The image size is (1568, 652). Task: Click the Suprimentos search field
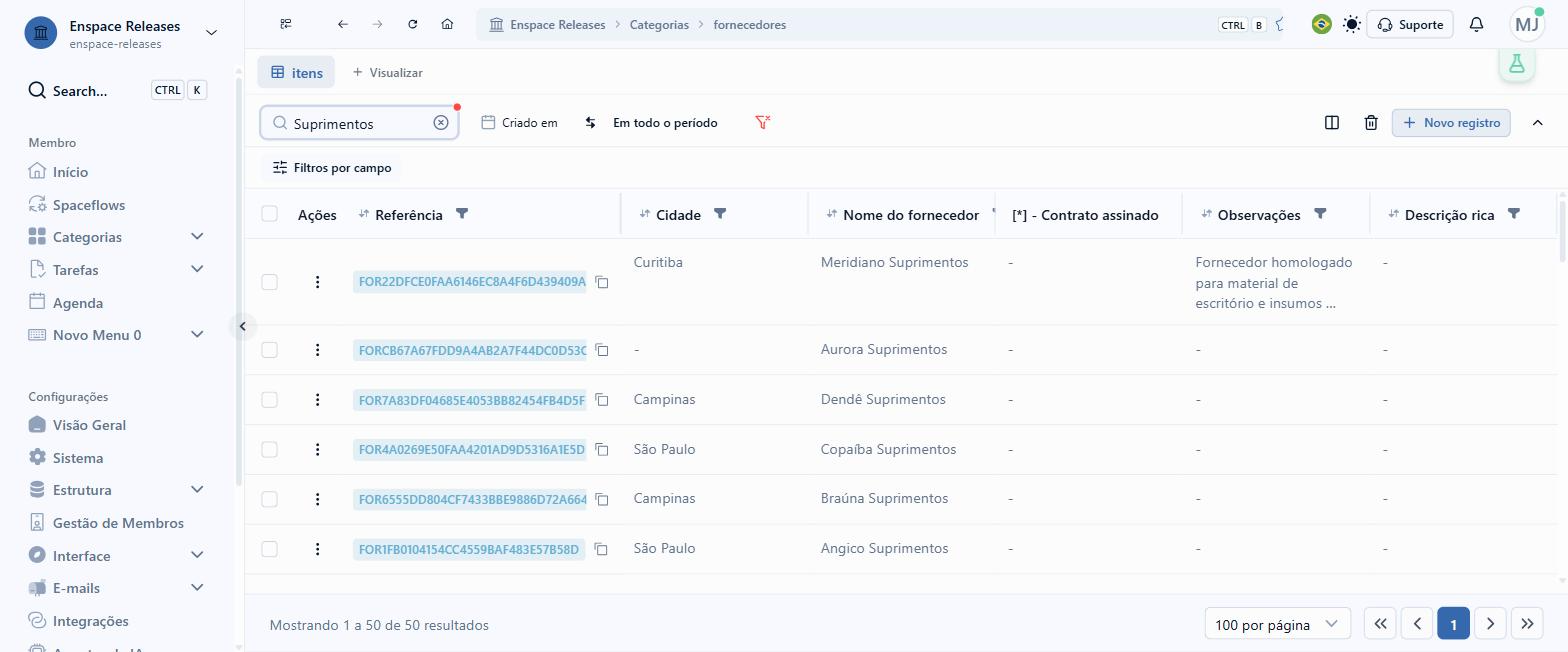tap(360, 123)
